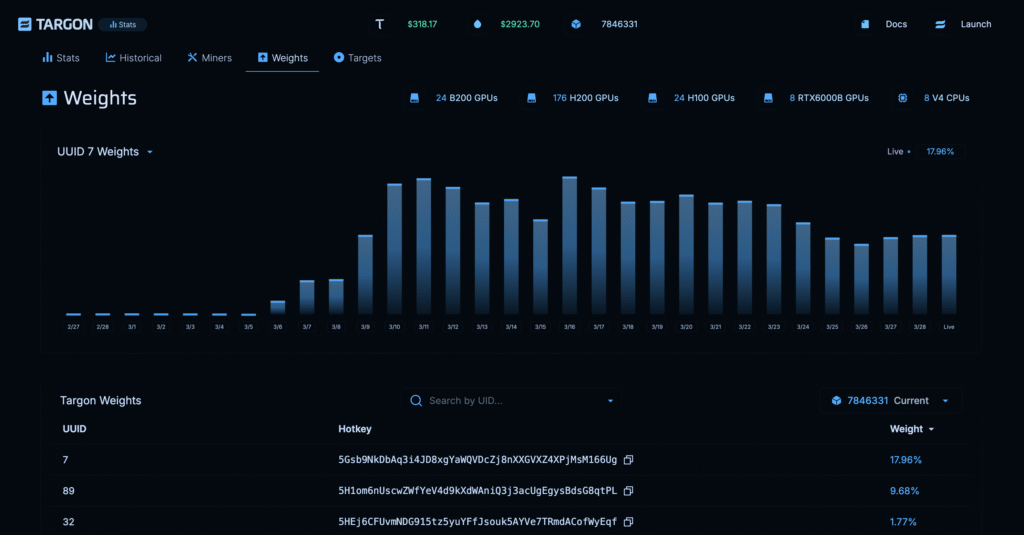Viewport: 1024px width, 535px height.
Task: Open the Historical tab
Action: point(133,58)
